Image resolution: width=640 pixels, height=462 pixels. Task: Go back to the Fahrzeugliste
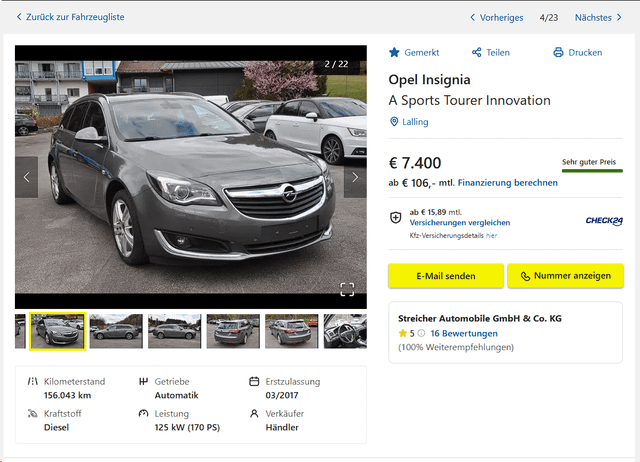tap(70, 17)
